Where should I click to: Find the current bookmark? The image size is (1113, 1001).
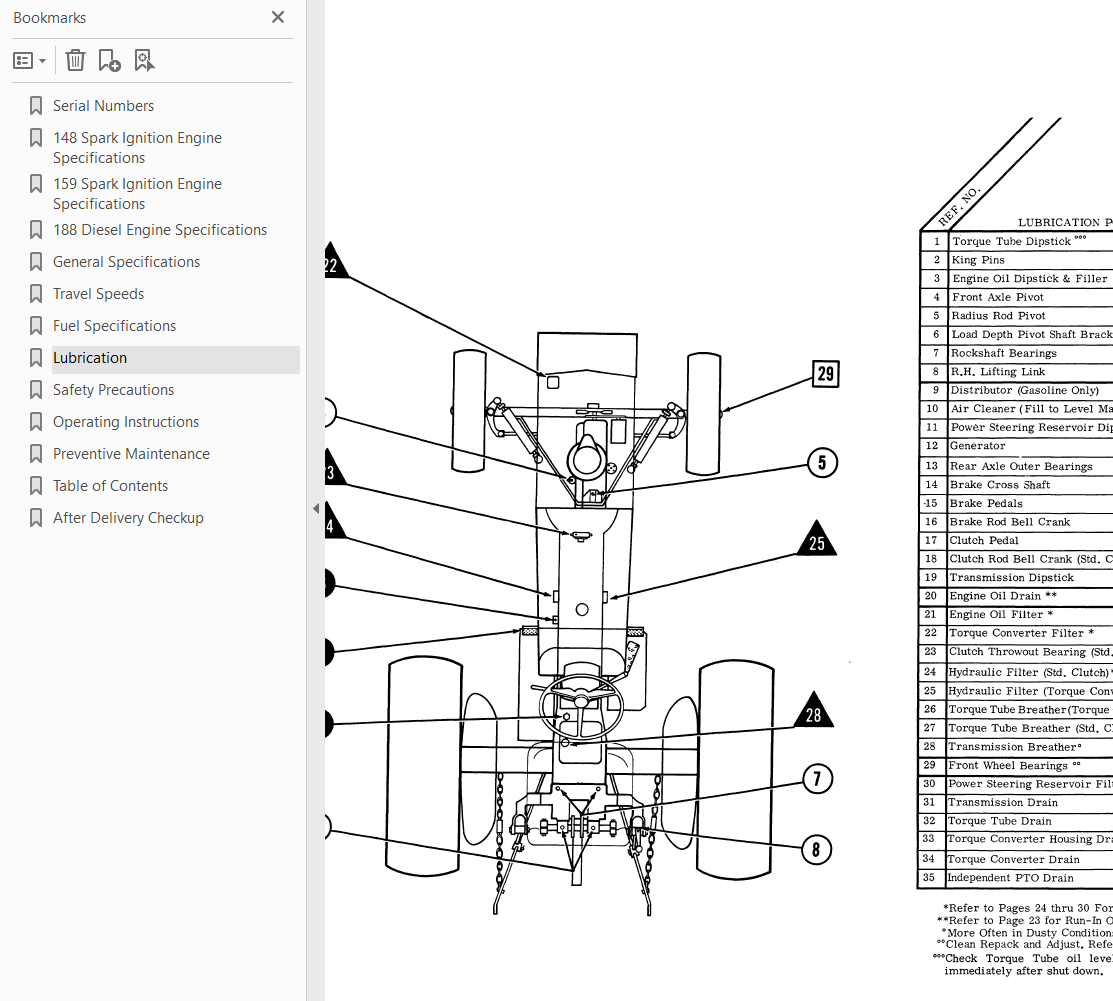(144, 60)
